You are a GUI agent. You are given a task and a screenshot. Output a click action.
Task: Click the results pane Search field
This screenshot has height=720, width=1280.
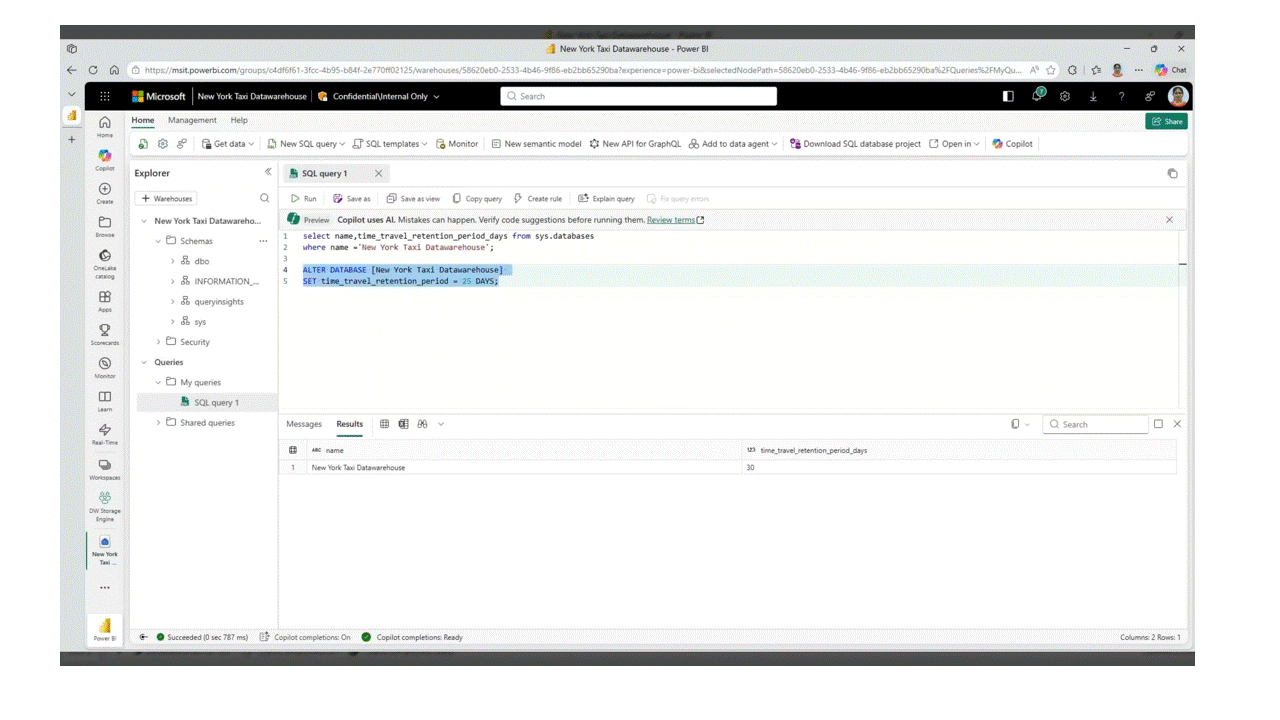click(x=1095, y=424)
